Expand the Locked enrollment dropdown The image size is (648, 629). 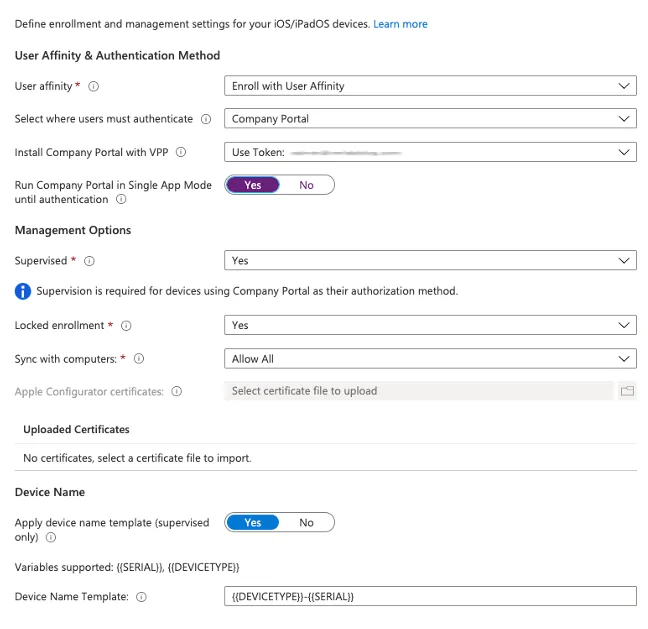(x=430, y=325)
